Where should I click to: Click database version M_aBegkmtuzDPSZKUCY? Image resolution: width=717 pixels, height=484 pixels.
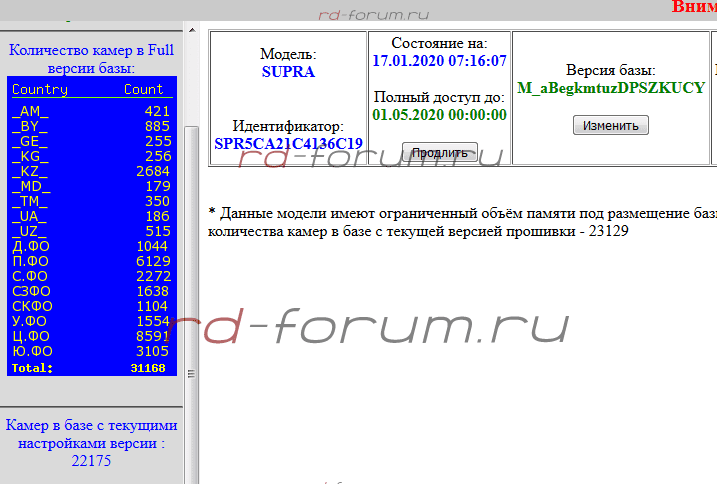pos(611,88)
